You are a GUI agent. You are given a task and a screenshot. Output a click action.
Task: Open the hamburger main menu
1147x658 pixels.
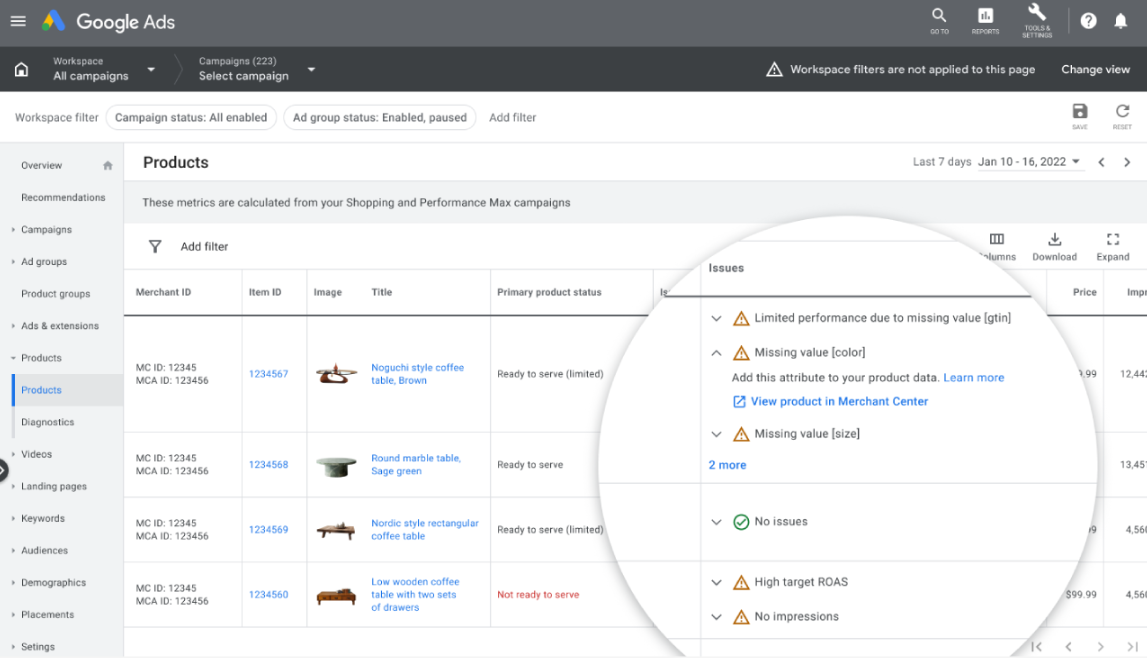pos(18,21)
